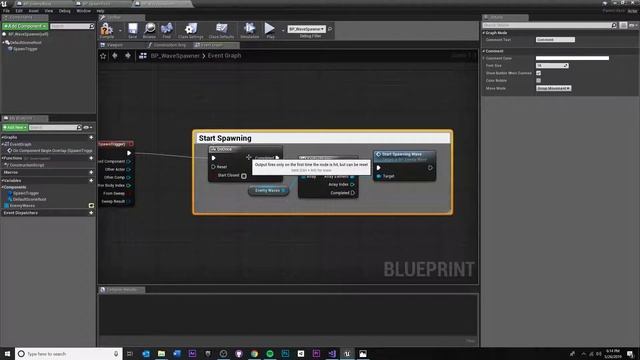Screen dimensions: 640x360
Task: Open the compile options dropdown arrow
Action: click(120, 30)
